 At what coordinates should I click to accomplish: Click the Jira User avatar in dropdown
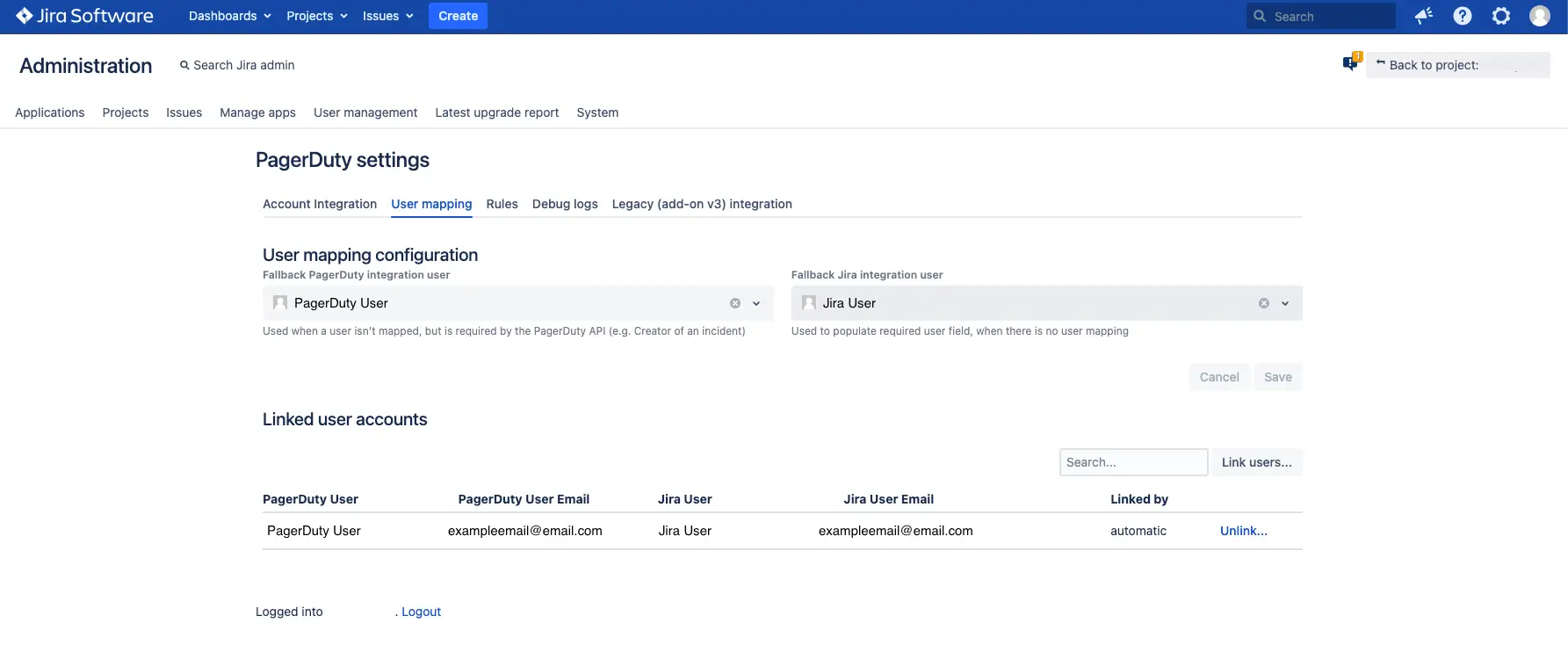pos(809,302)
